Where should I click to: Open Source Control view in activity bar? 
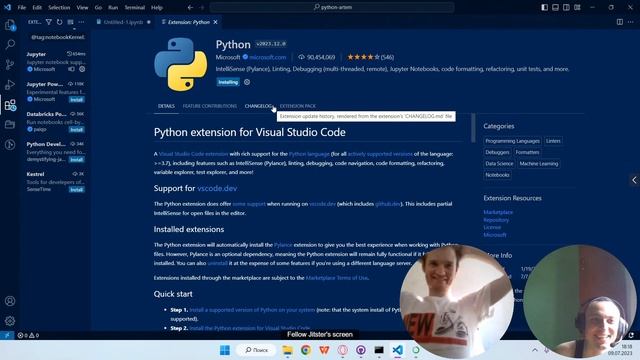click(10, 64)
